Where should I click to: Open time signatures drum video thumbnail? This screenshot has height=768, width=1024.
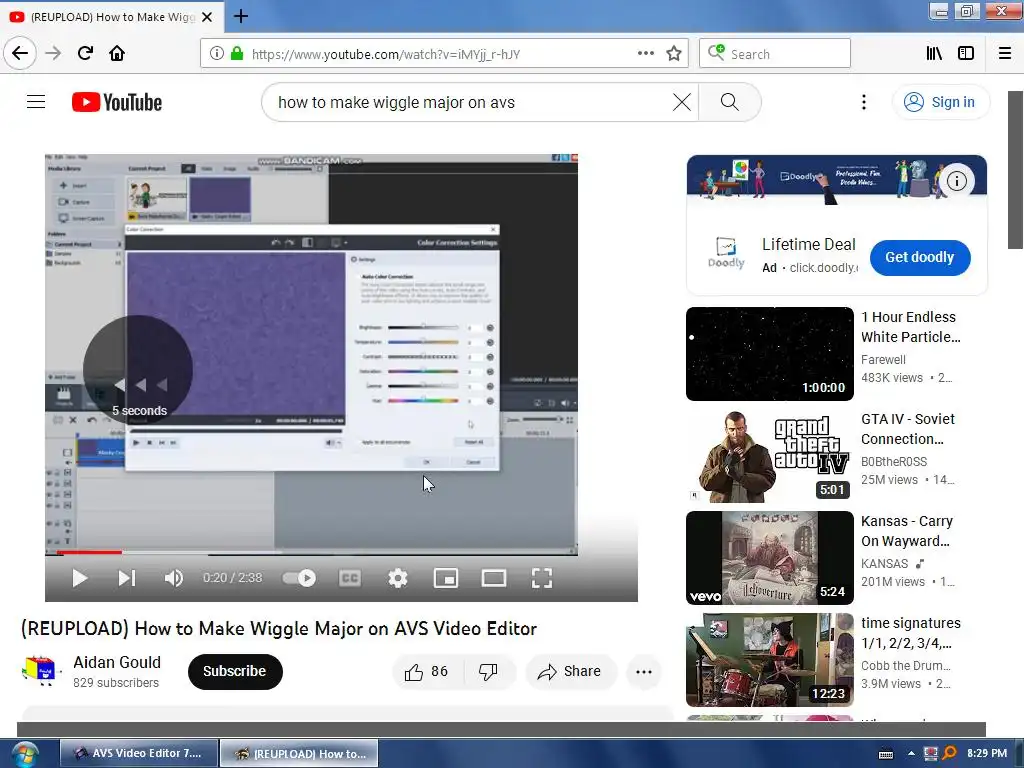coord(769,660)
